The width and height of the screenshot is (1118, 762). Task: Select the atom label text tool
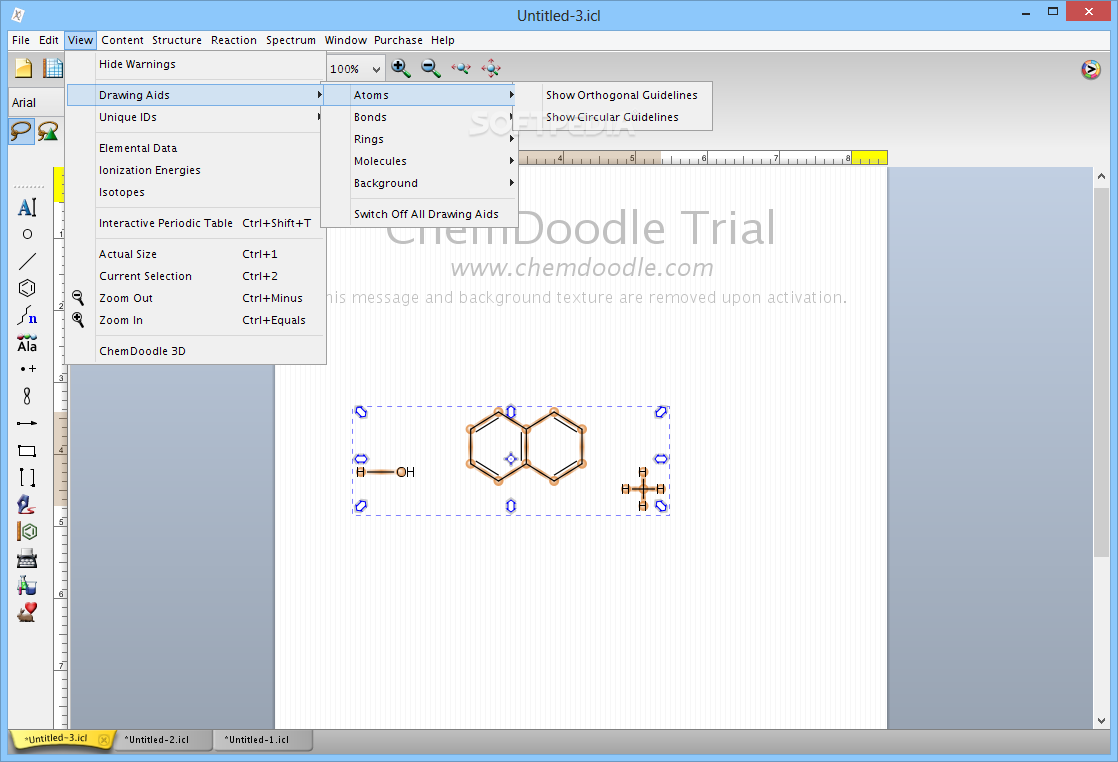(x=27, y=207)
